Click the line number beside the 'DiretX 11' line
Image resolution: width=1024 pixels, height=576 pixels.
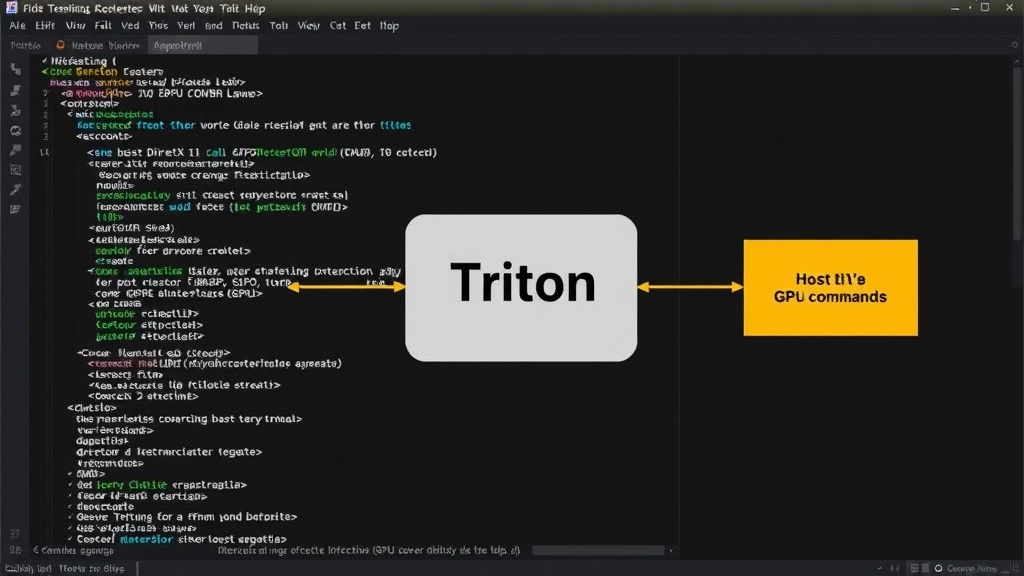pos(44,152)
